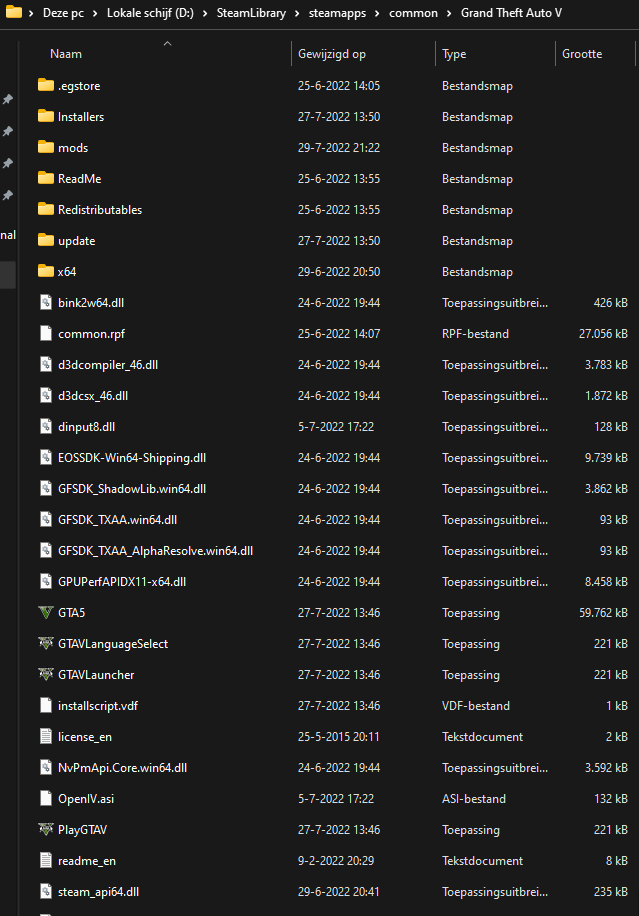Click the 9.739 kB size value
This screenshot has height=916, width=639.
tap(606, 457)
